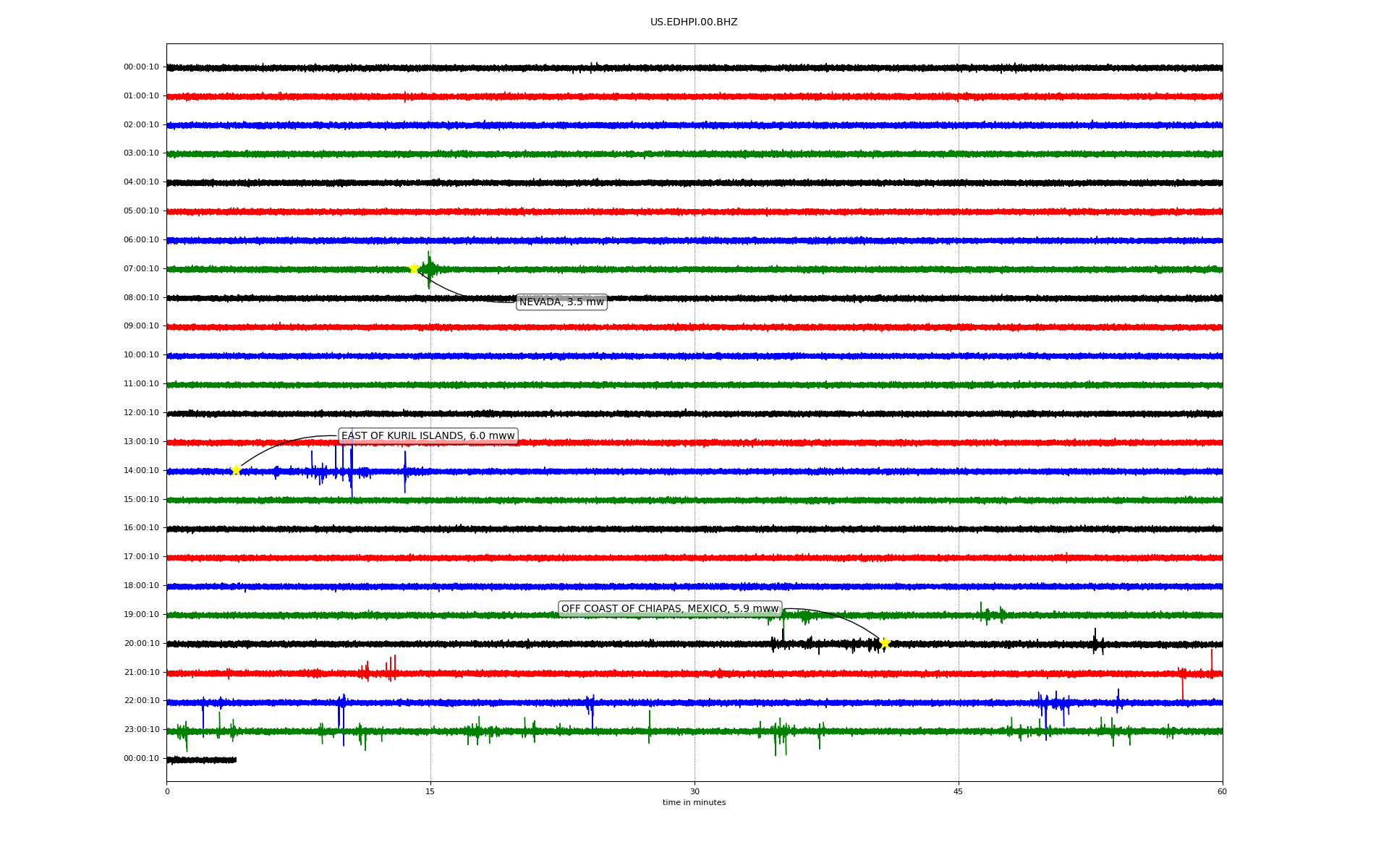1389x868 pixels.
Task: Click the 02:00:10 time label
Action: (141, 124)
